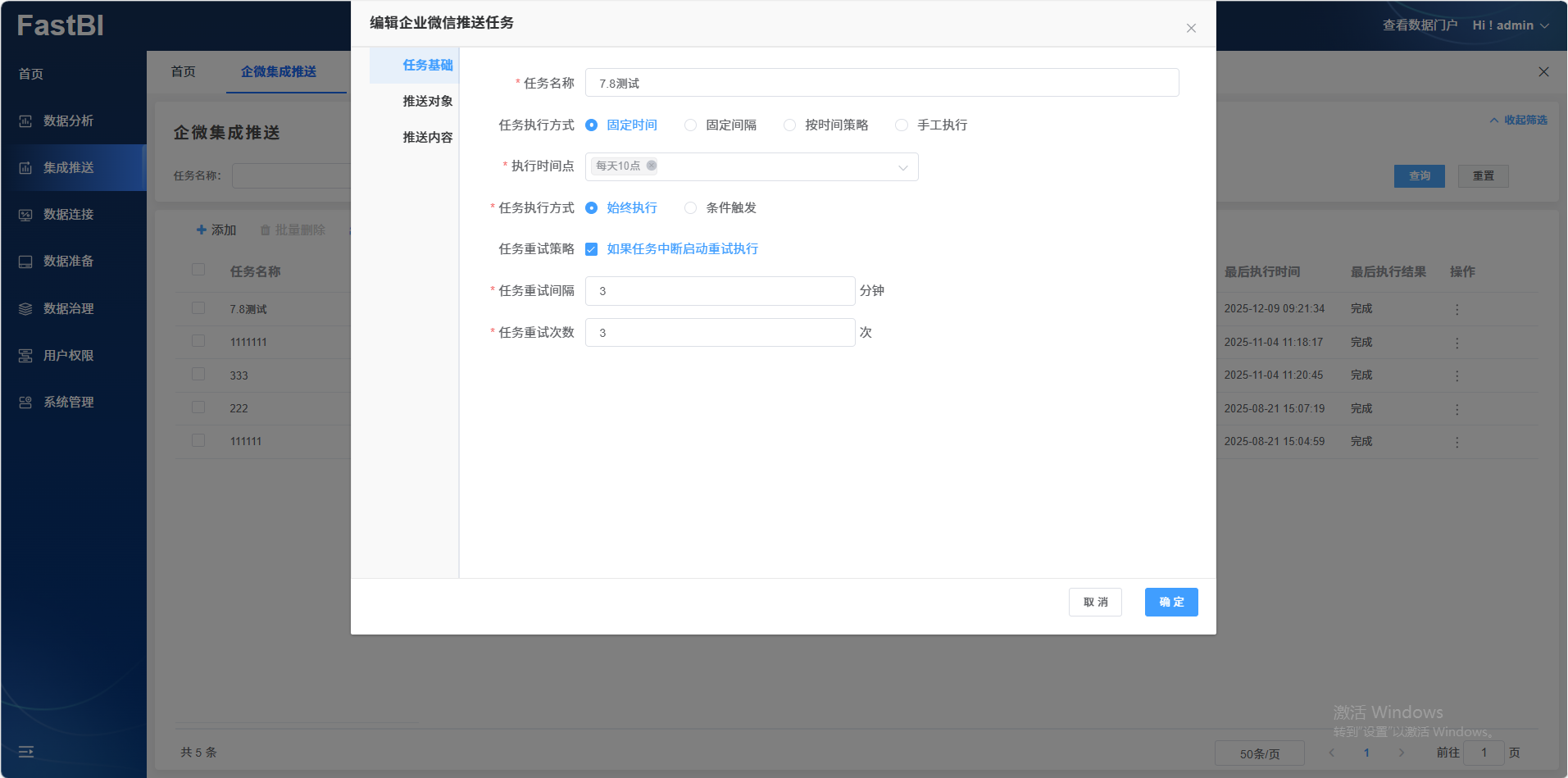Collapse sidebar using bottom-left menu icon
This screenshot has width=1568, height=778.
(x=26, y=752)
